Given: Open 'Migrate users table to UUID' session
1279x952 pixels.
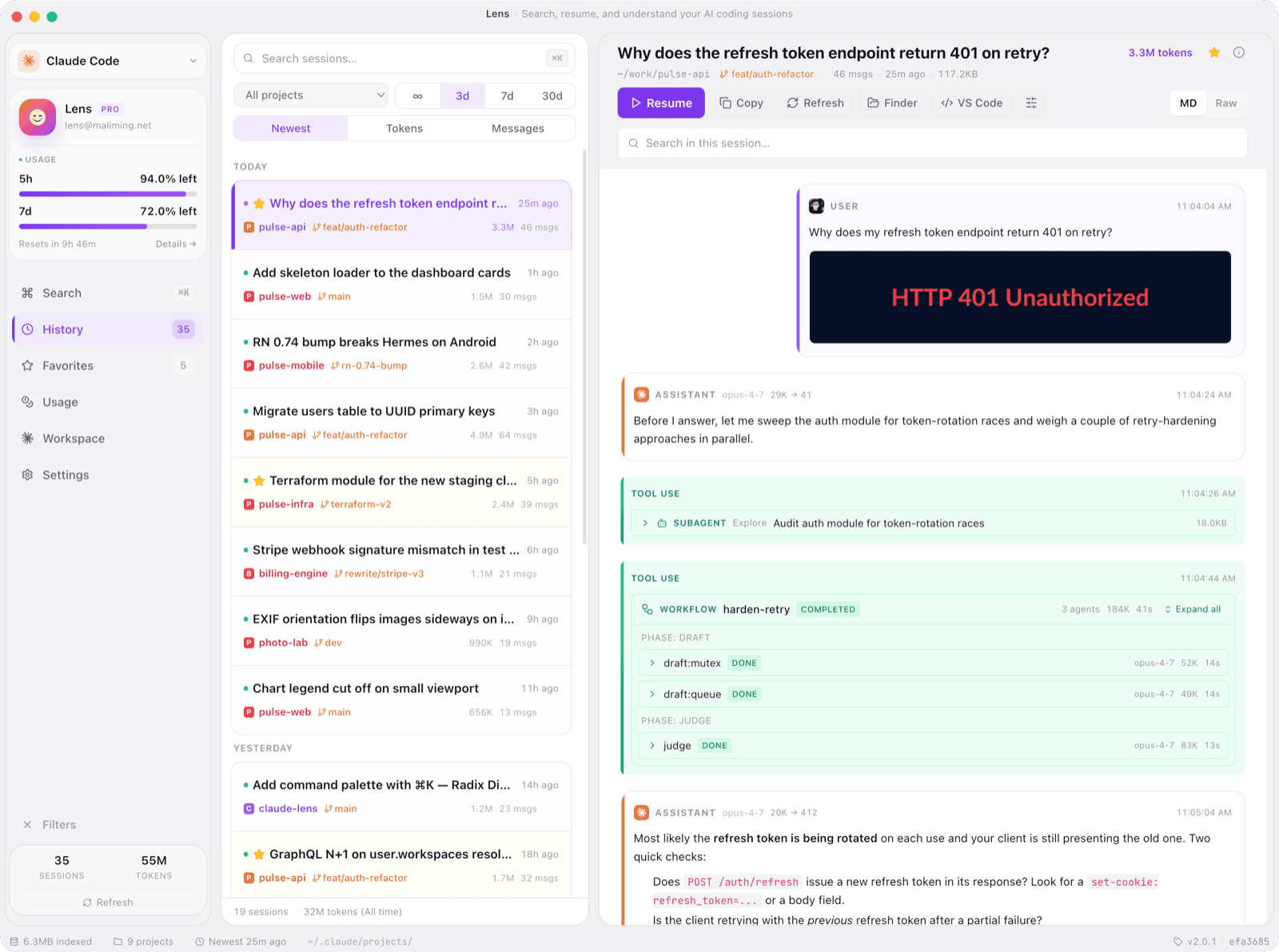Looking at the screenshot, I should point(401,423).
